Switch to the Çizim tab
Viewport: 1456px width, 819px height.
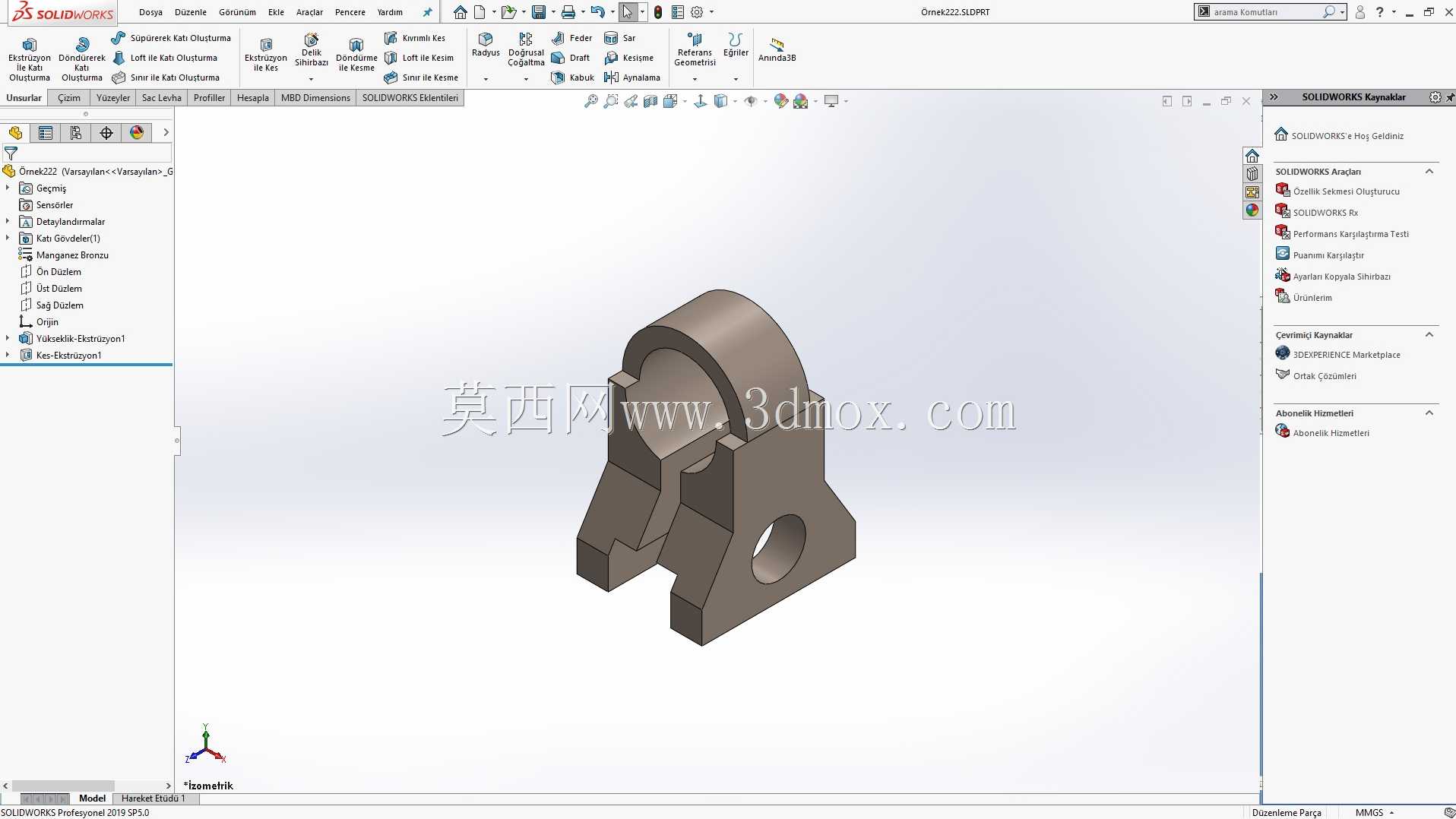click(x=68, y=98)
